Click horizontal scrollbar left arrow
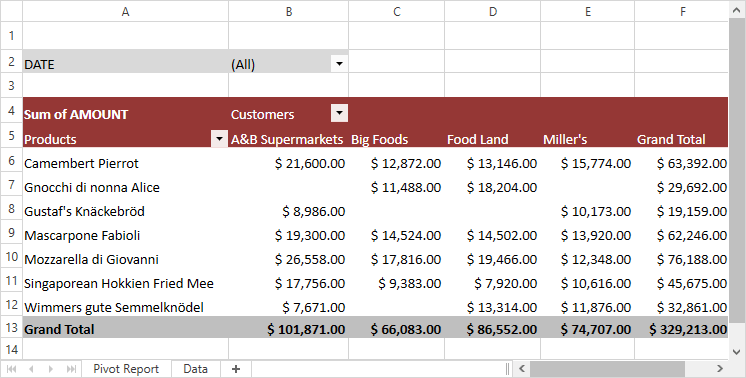The width and height of the screenshot is (746, 378). click(x=522, y=368)
